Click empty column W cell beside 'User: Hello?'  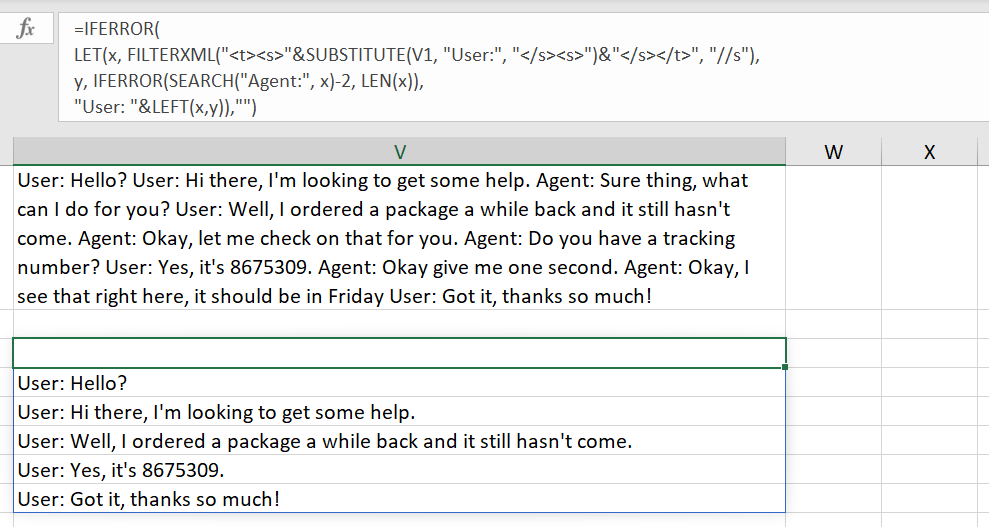coord(833,383)
